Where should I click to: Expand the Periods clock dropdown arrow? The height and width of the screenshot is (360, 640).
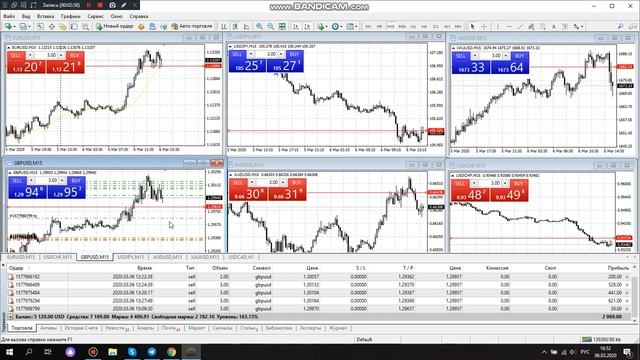pos(341,27)
